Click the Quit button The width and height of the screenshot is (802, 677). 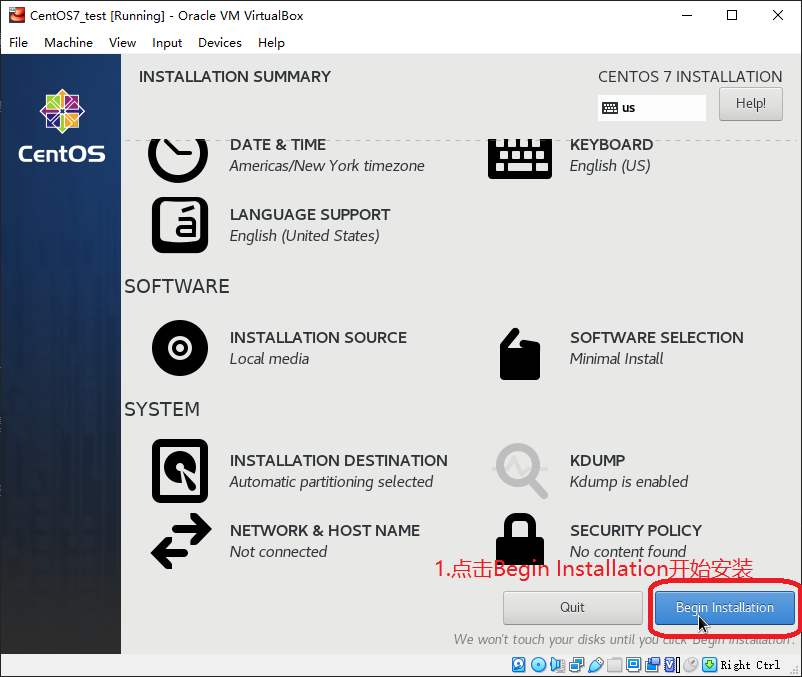pos(572,607)
